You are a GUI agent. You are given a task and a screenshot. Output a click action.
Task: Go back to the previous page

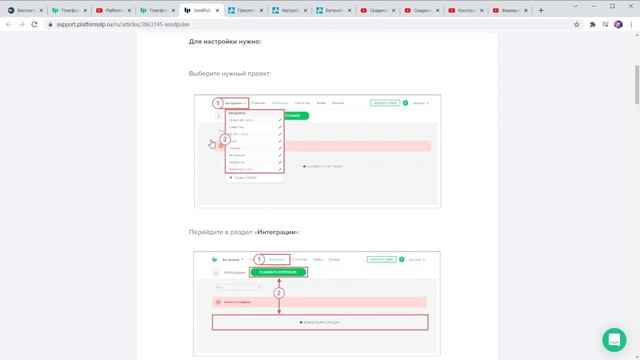[9, 24]
